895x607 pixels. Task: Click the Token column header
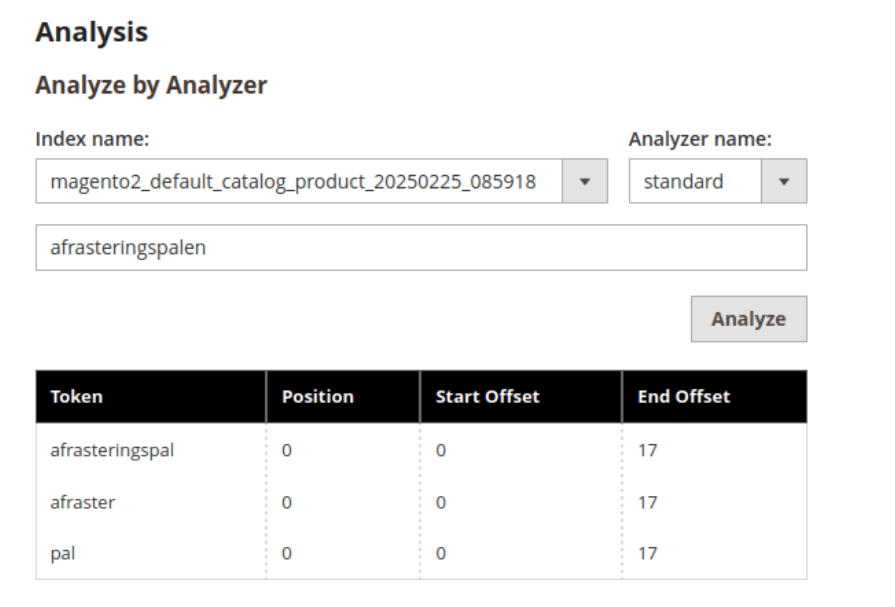tap(77, 397)
